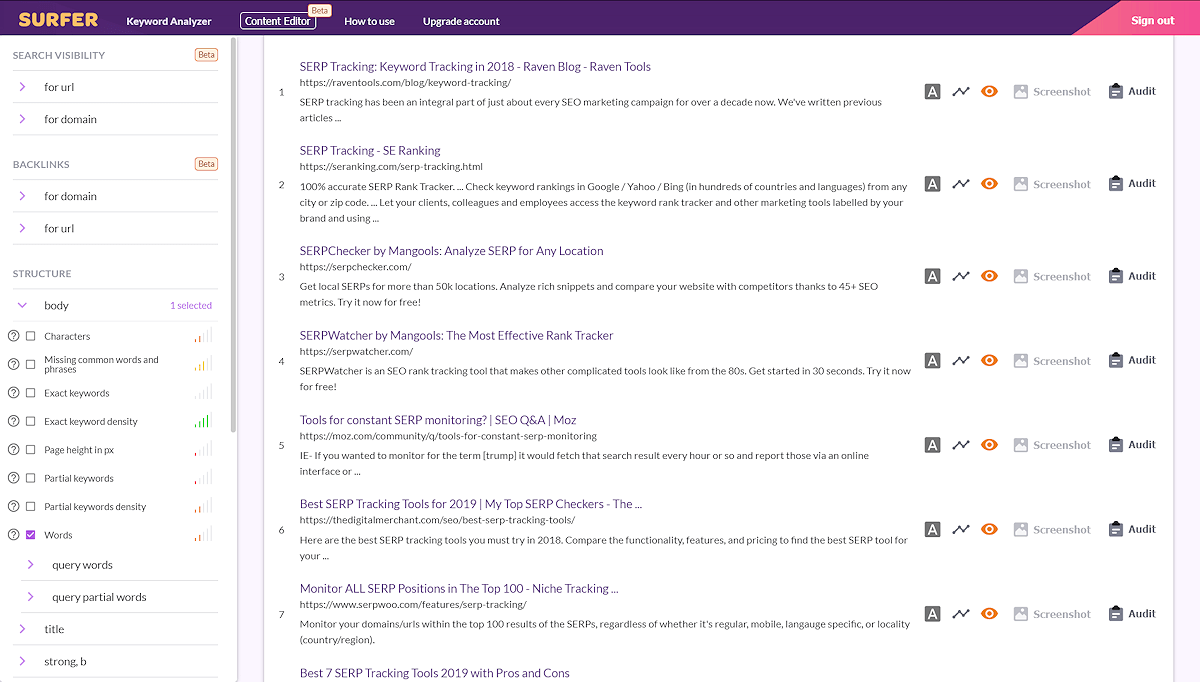Expand the for domain section under Backlinks

(x=23, y=196)
